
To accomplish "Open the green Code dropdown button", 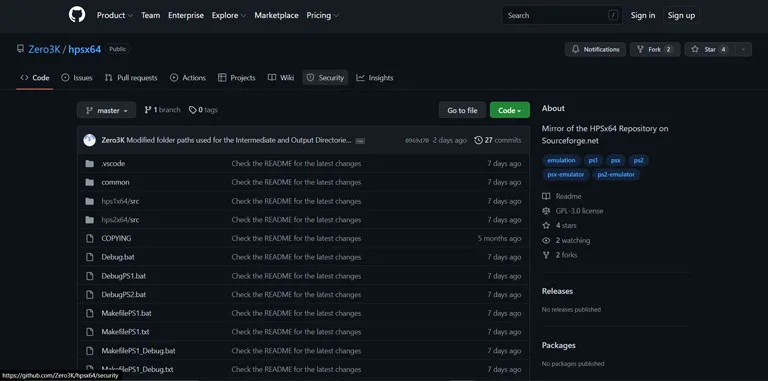I will tap(509, 110).
